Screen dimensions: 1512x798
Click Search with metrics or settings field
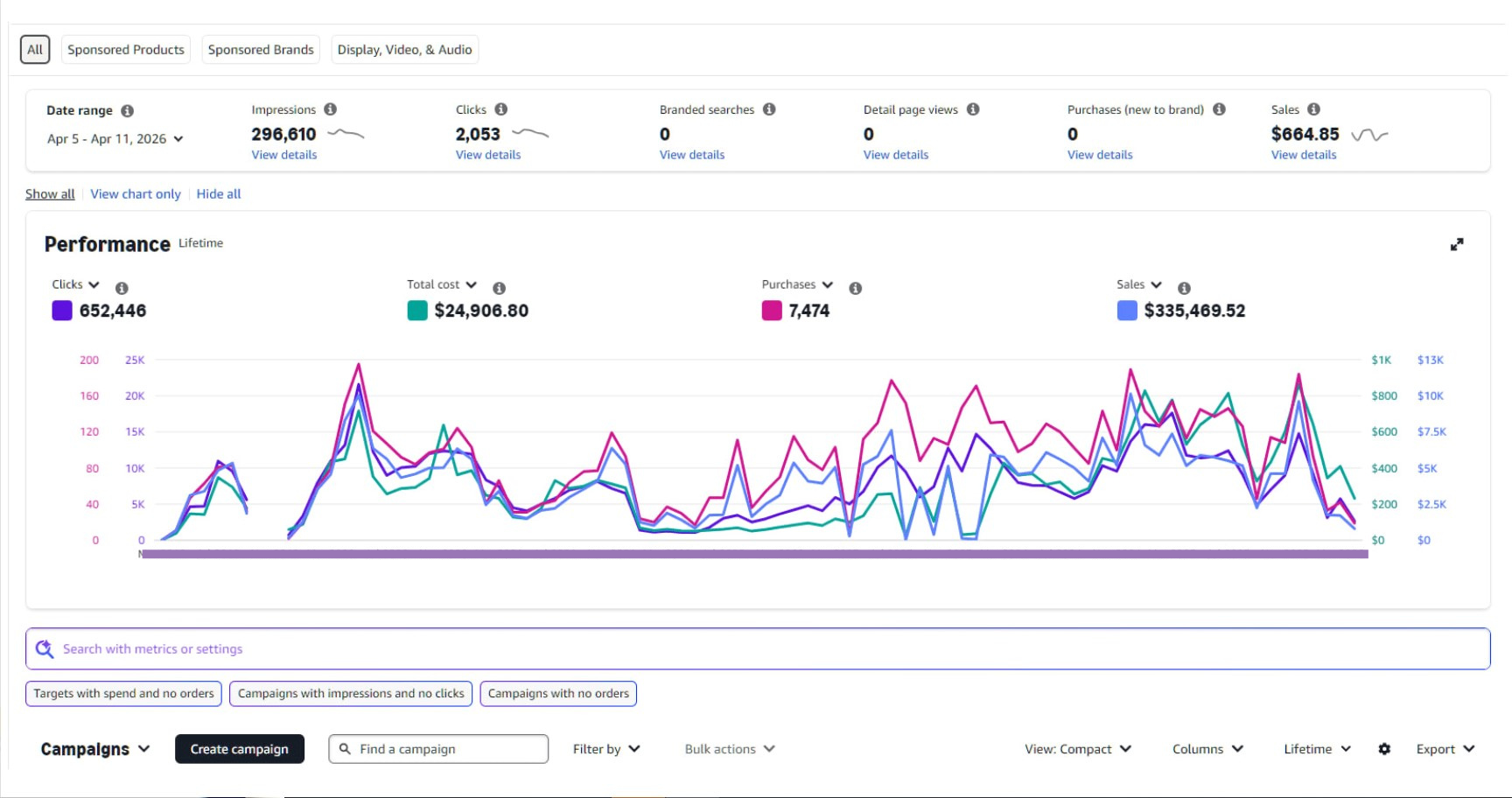tap(758, 649)
